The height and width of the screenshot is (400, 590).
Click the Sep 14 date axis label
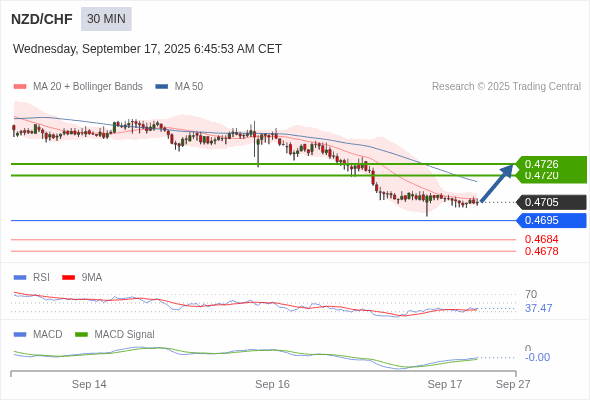89,384
